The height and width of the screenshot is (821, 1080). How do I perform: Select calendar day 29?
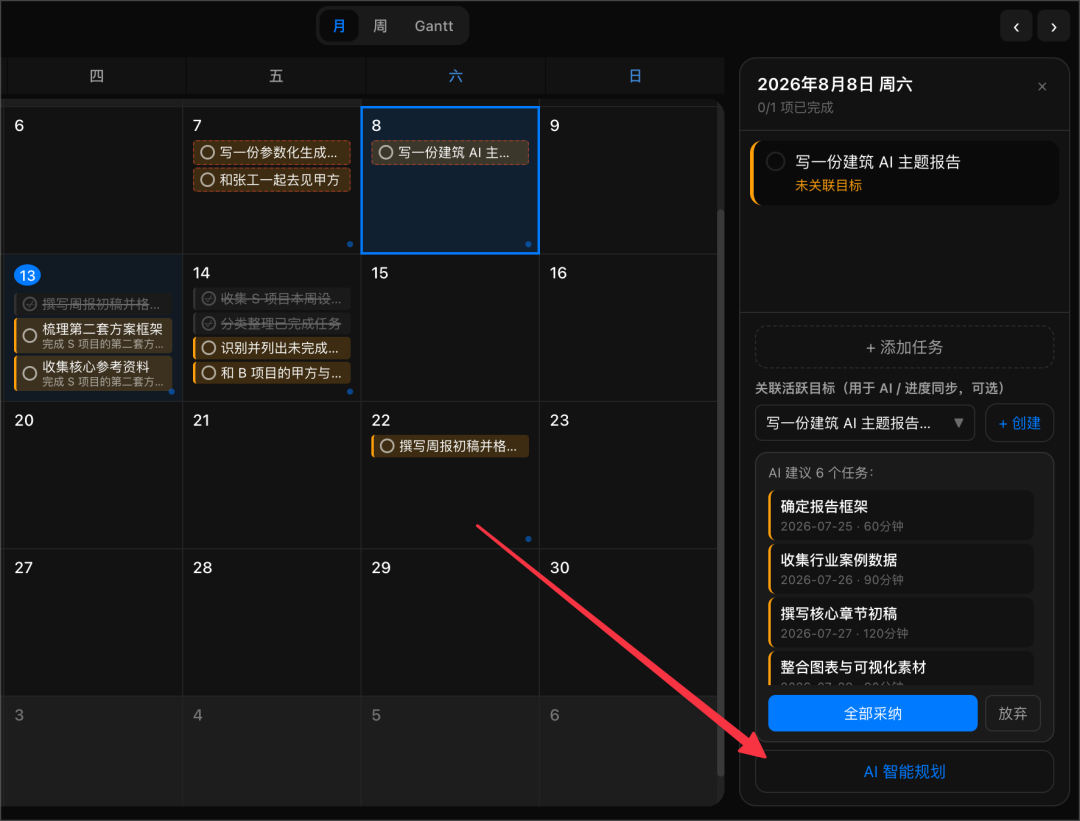(x=450, y=623)
